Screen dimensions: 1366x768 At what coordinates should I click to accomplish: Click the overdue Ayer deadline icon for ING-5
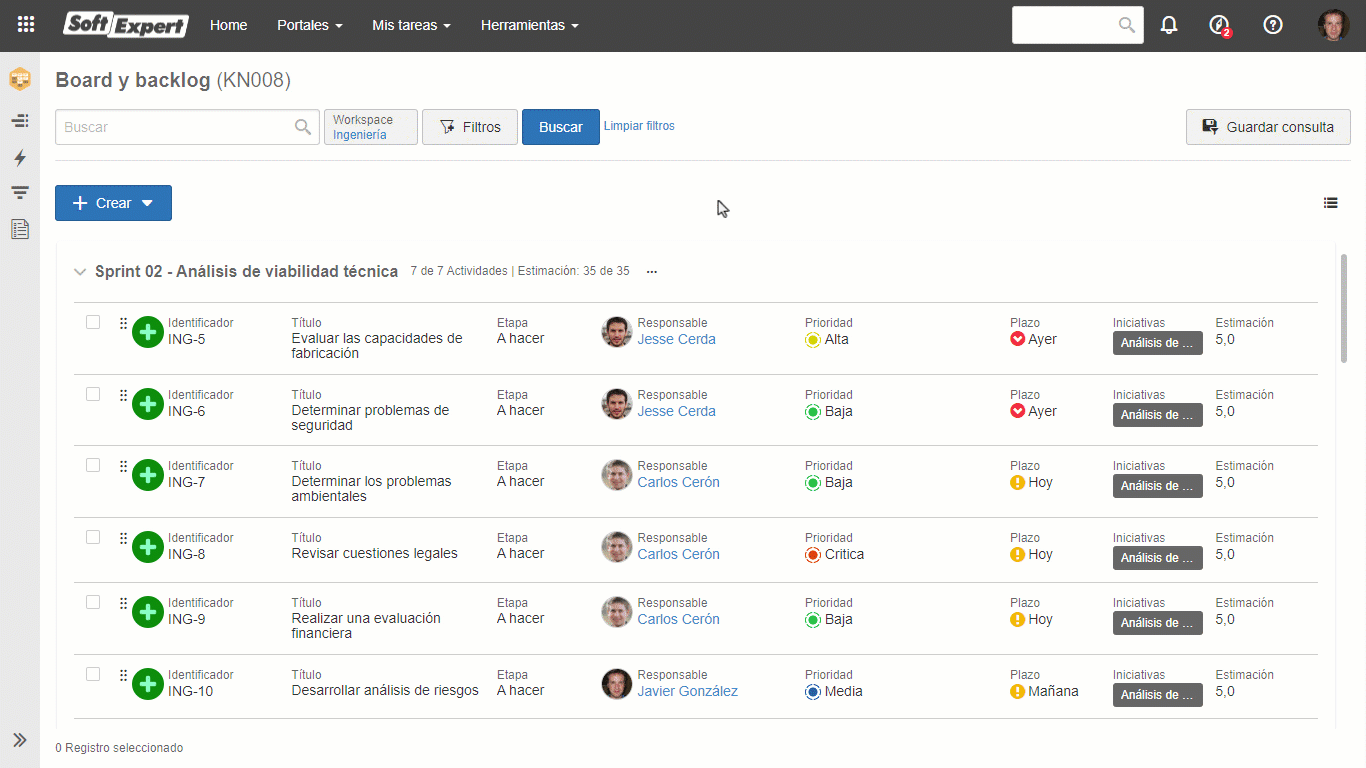point(1018,339)
